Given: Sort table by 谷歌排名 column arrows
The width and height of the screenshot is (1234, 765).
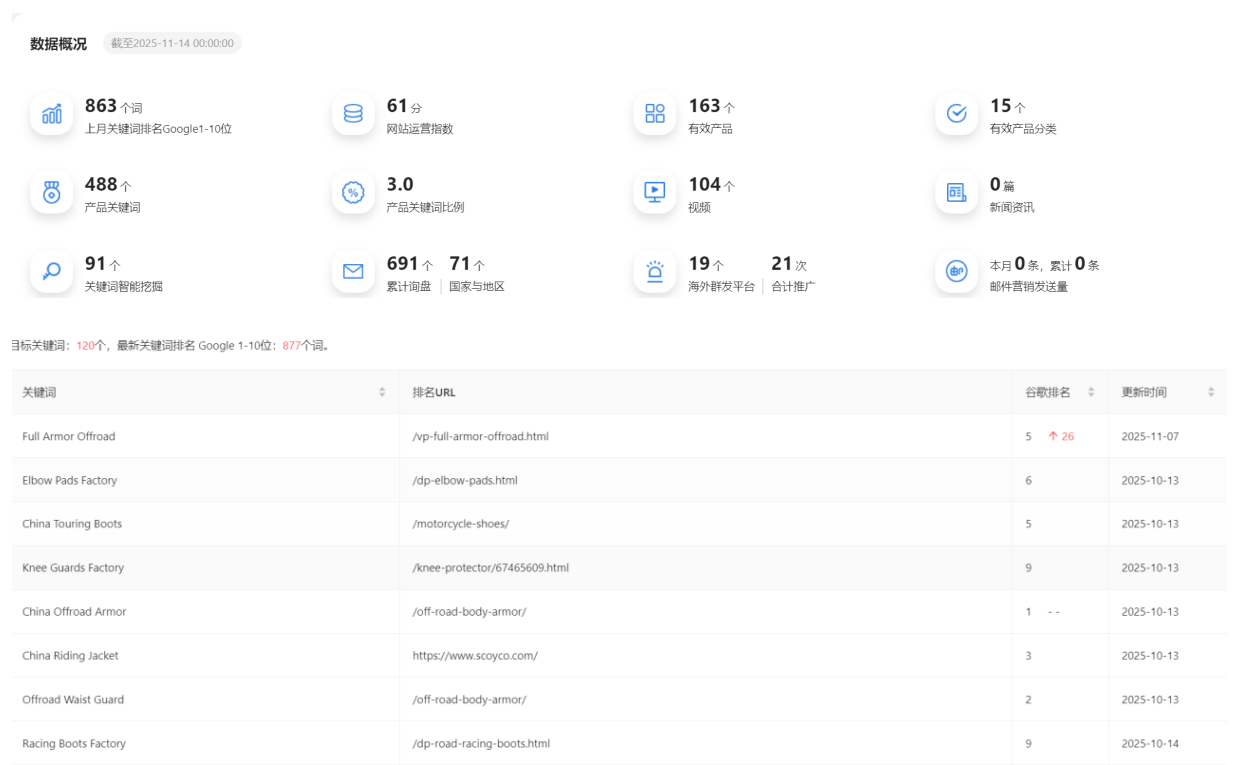Looking at the screenshot, I should [x=1091, y=392].
